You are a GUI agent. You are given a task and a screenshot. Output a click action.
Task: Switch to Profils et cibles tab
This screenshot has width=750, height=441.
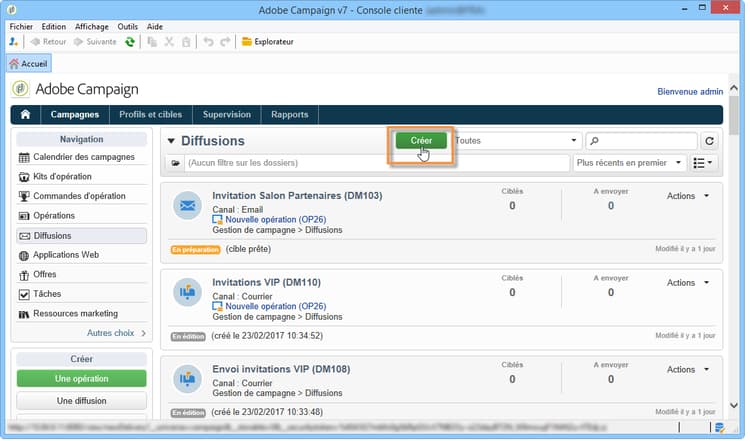point(151,114)
